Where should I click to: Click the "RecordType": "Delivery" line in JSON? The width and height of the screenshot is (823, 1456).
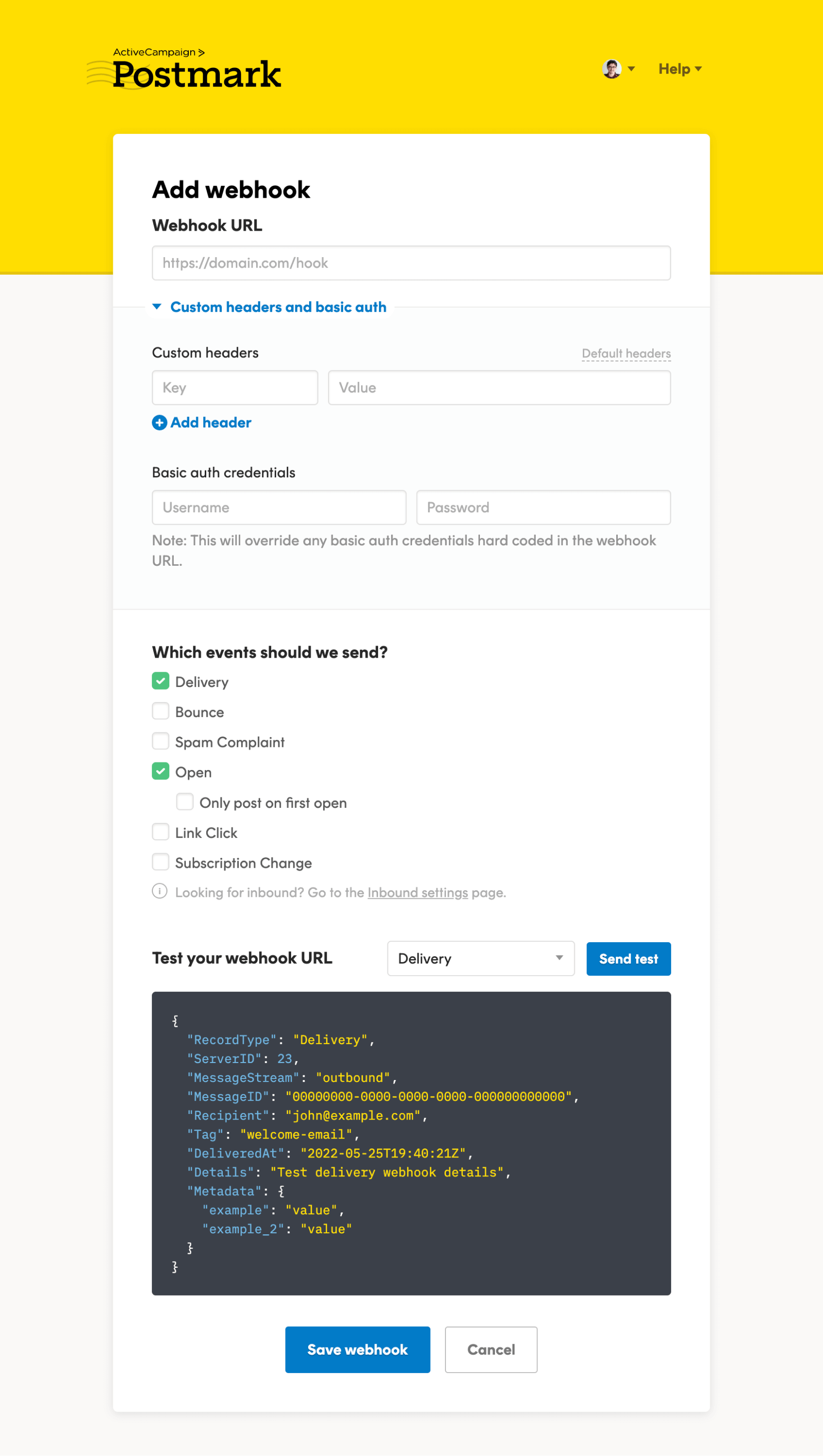point(281,1040)
